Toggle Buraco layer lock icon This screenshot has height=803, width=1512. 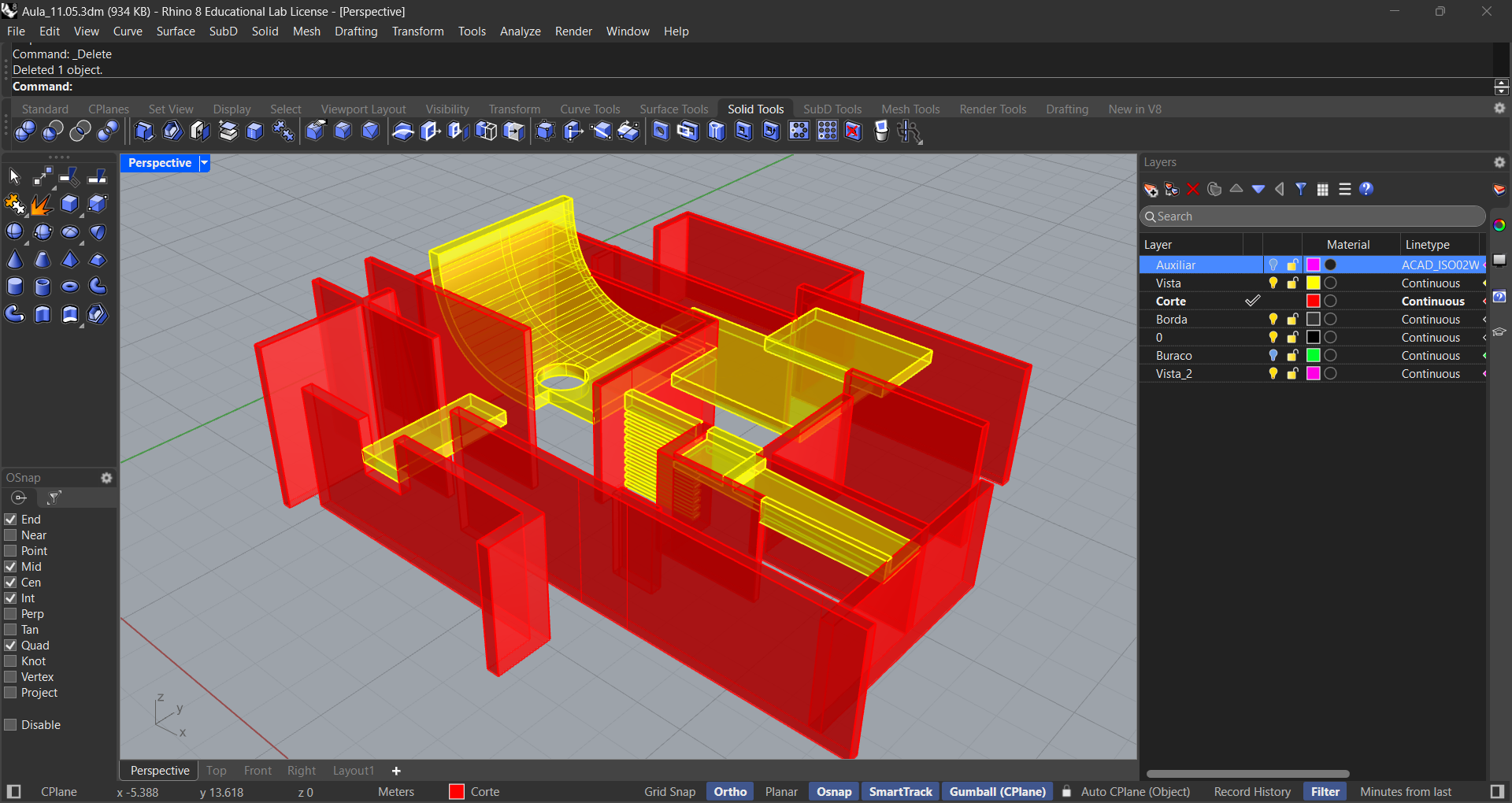[x=1292, y=356]
